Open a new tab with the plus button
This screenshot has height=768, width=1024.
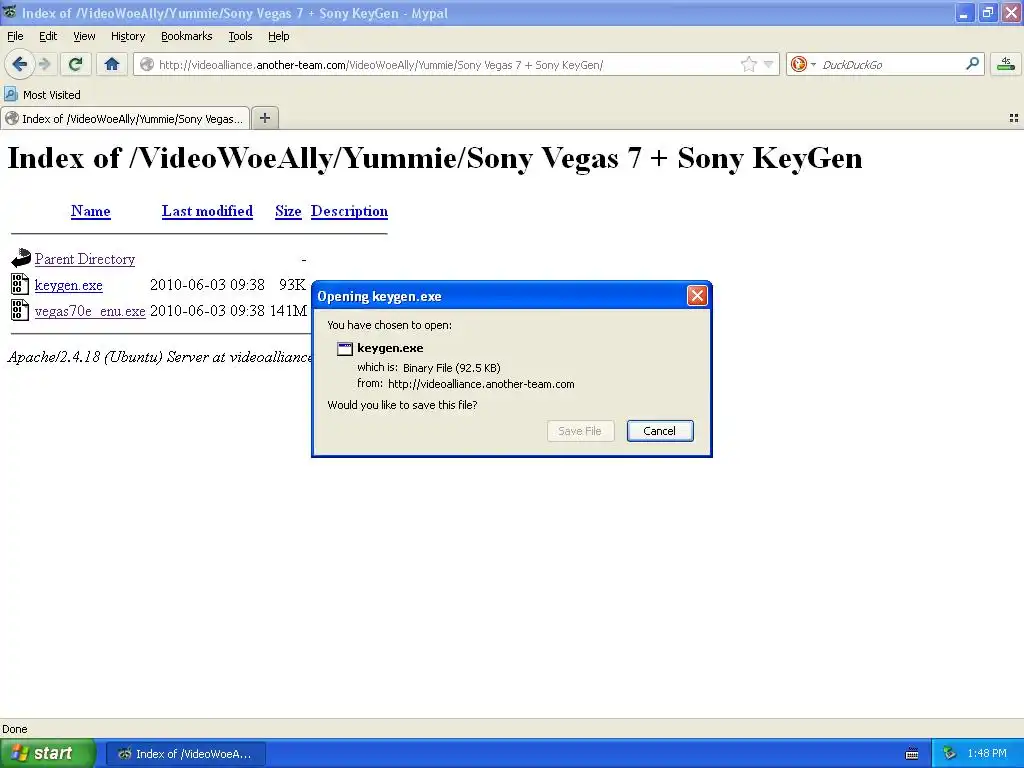[x=264, y=118]
